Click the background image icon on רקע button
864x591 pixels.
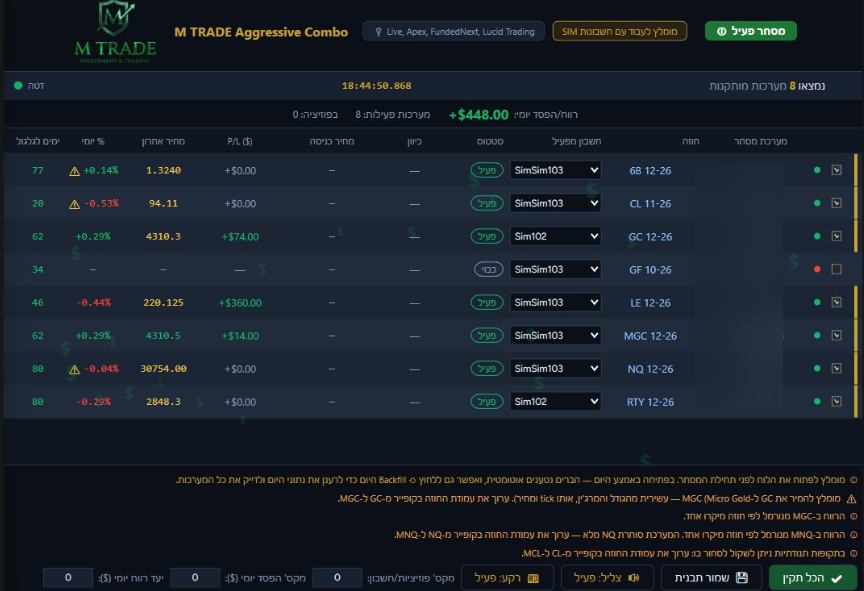tap(533, 578)
